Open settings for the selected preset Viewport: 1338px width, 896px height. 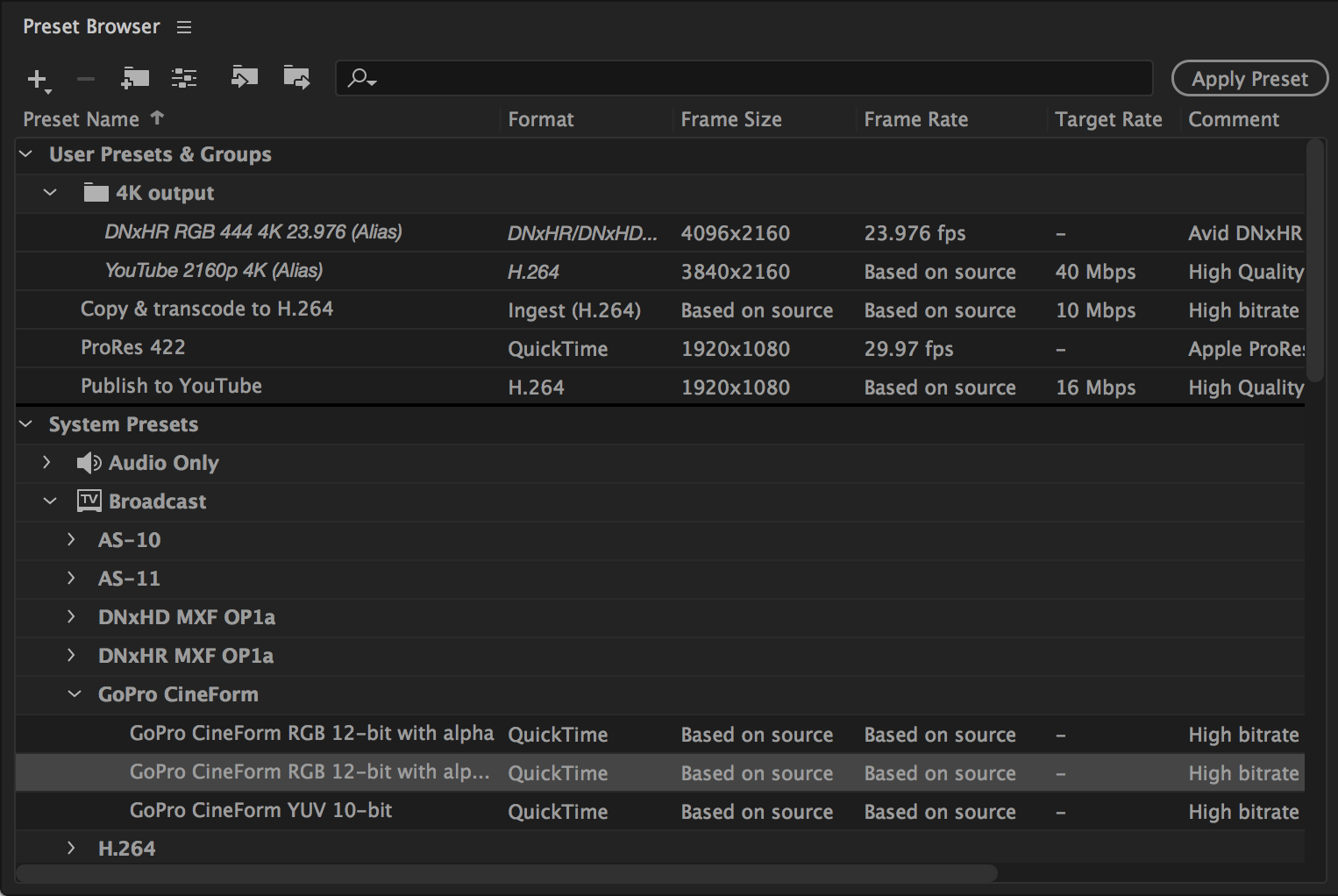pos(184,77)
